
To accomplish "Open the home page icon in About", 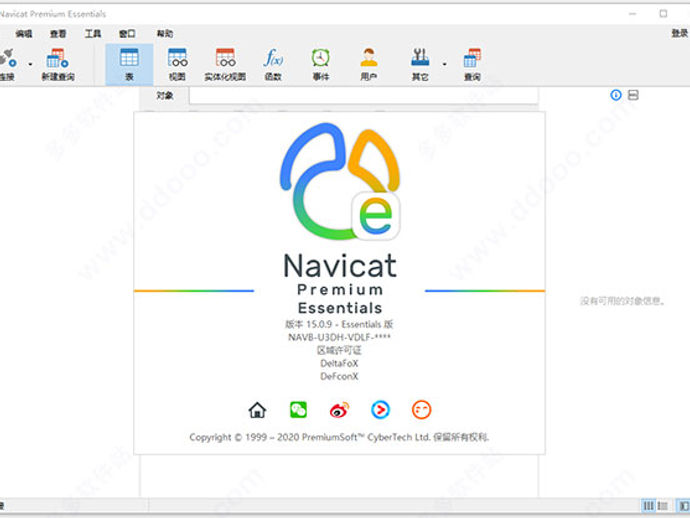I will (x=257, y=410).
